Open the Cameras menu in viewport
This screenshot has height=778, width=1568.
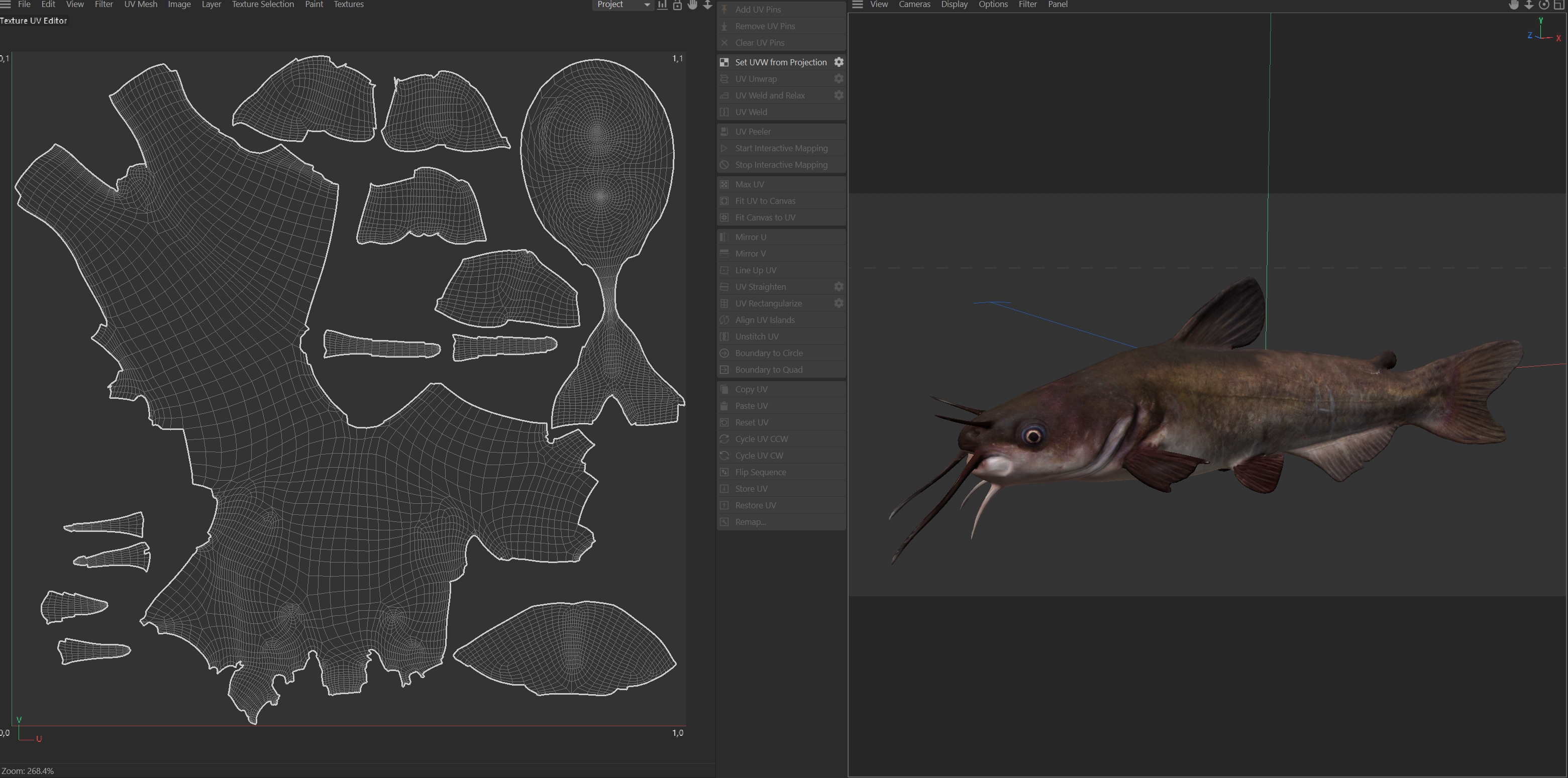[x=914, y=4]
